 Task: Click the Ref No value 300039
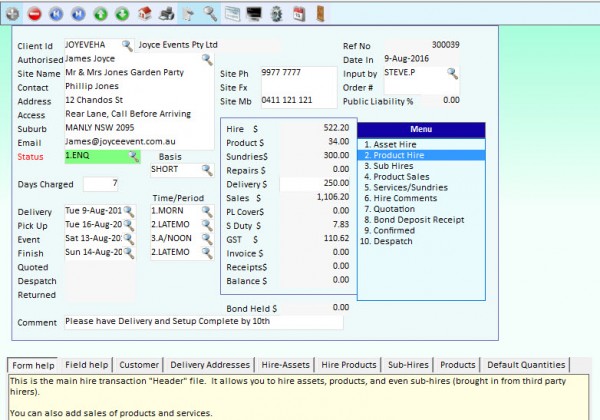pyautogui.click(x=445, y=45)
